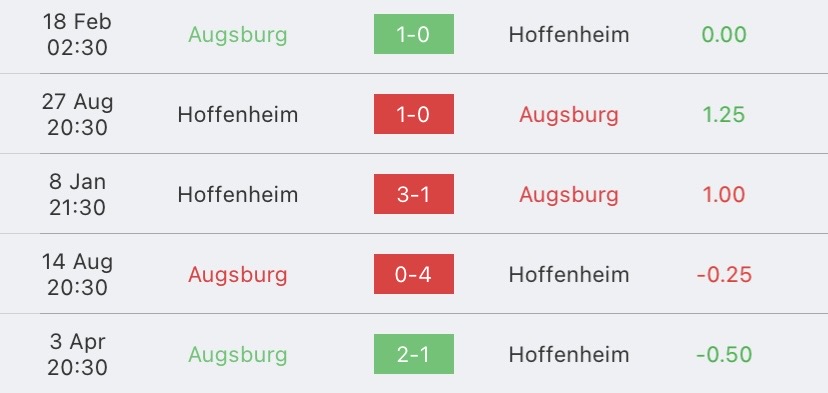The image size is (828, 393).
Task: Open the green 1-0 score badge
Action: 413,34
